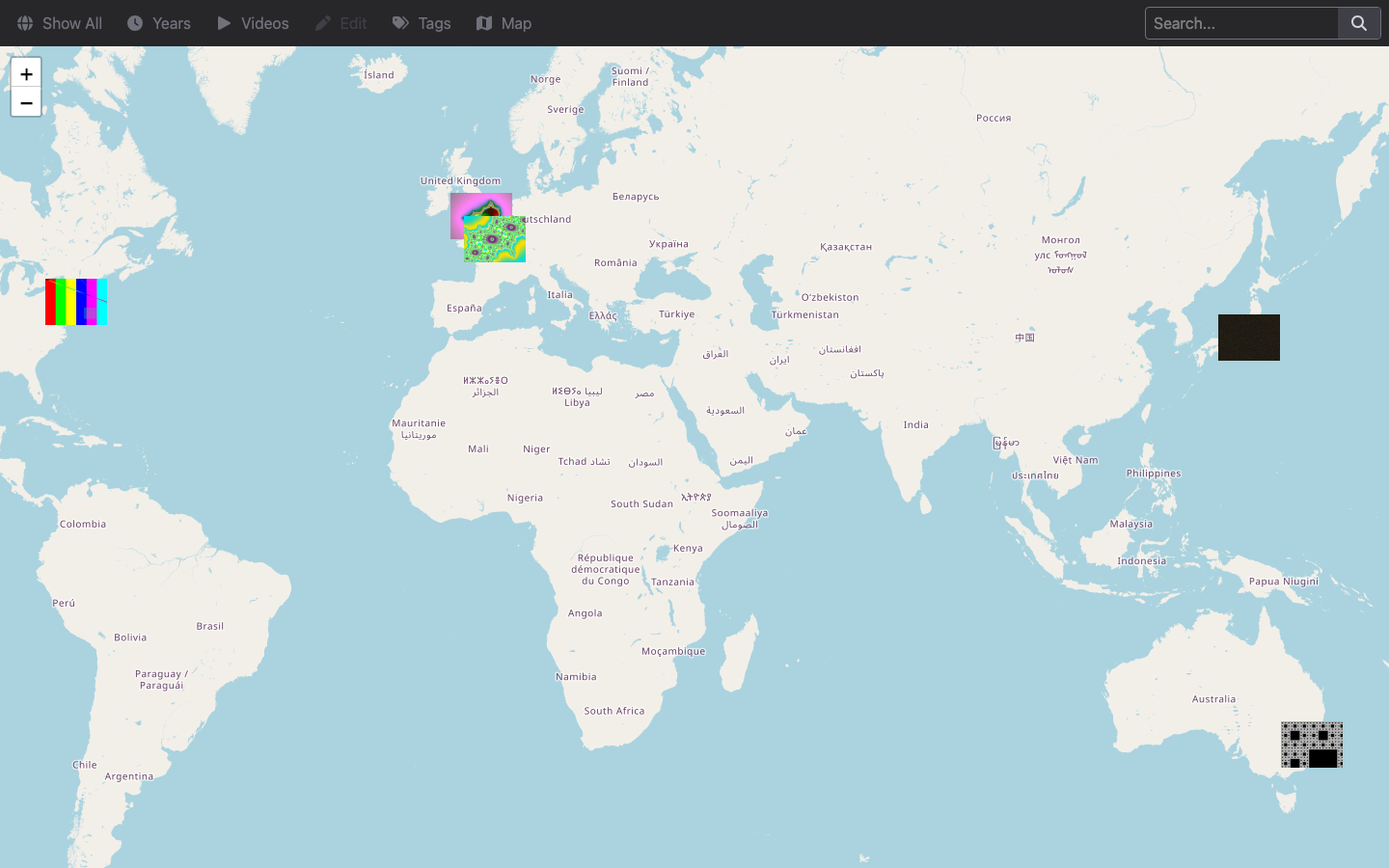
Task: Click the magnifying glass search button
Action: click(x=1359, y=23)
